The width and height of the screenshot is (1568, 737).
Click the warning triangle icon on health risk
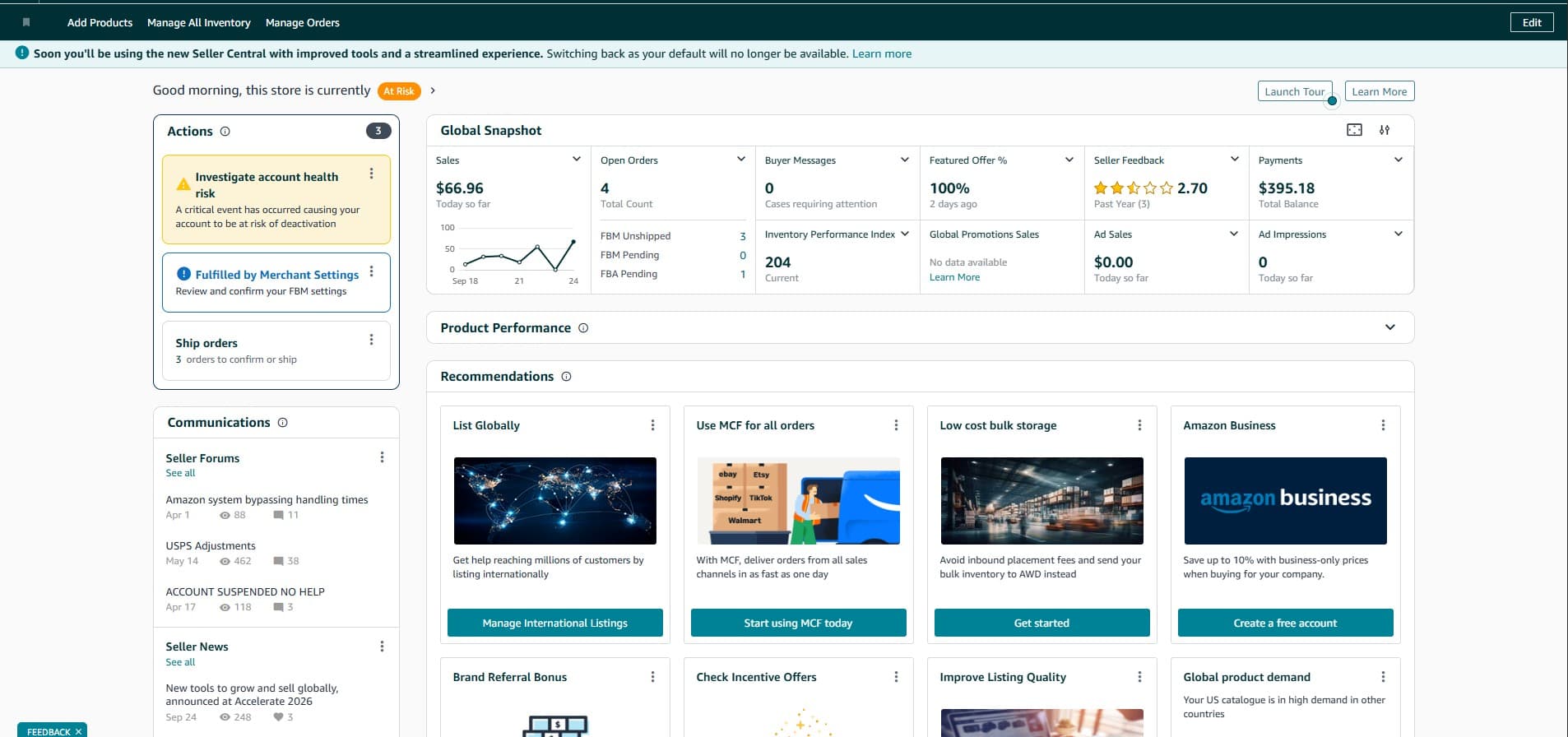tap(183, 184)
